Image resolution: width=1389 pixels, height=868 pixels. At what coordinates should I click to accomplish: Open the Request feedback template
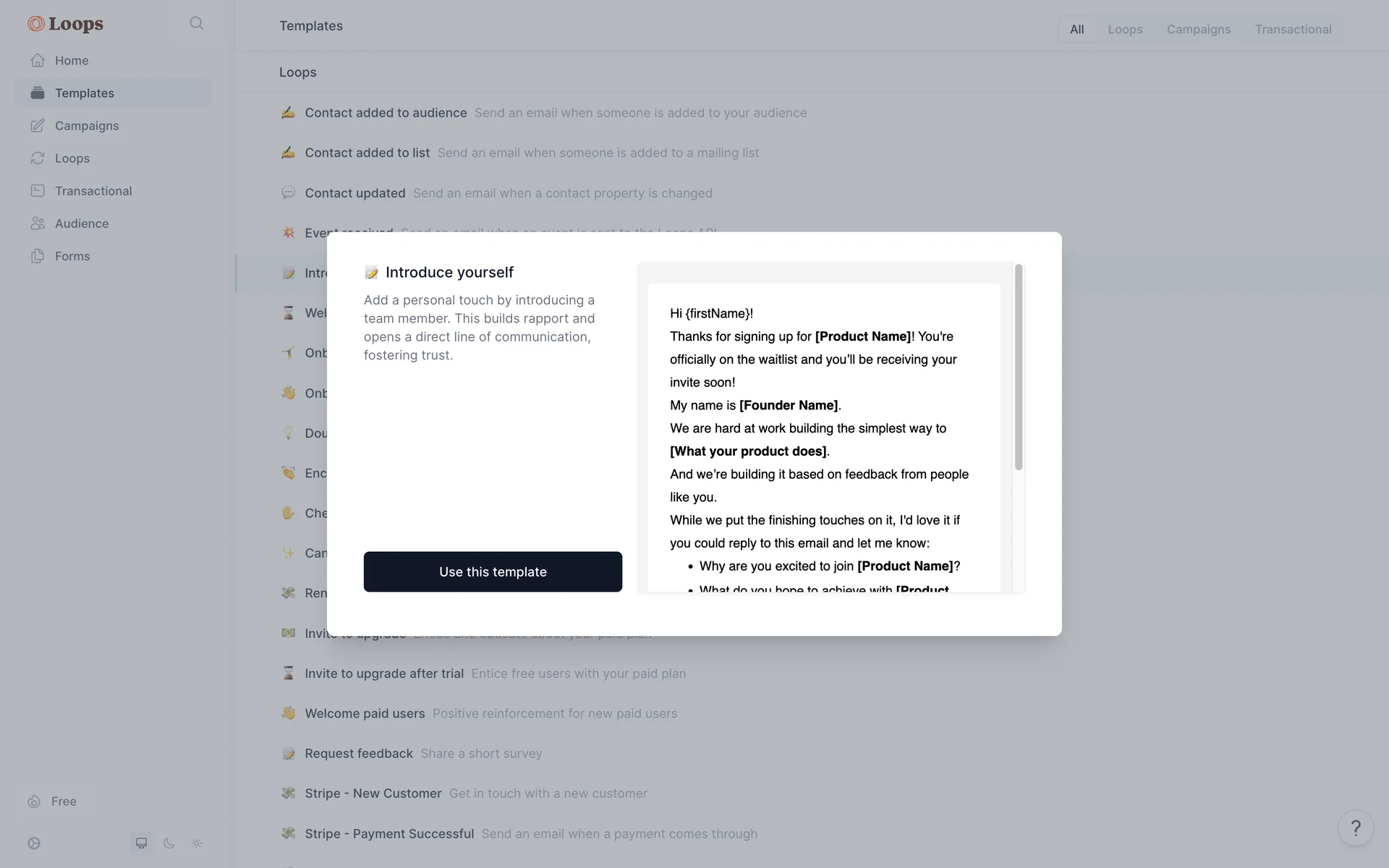359,754
